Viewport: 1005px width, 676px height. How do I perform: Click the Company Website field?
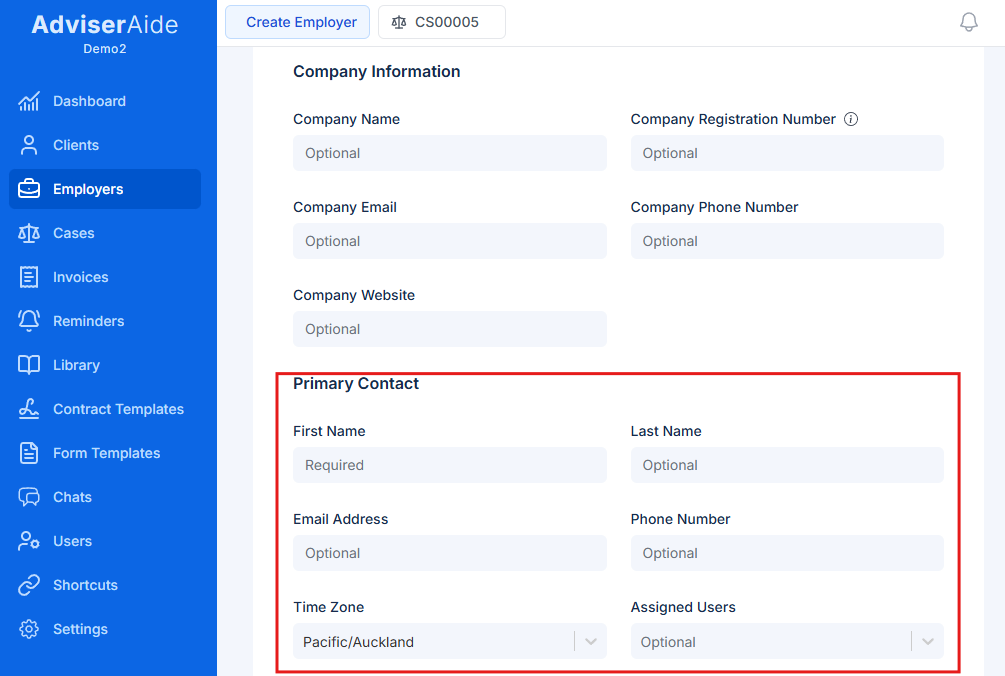pos(450,329)
